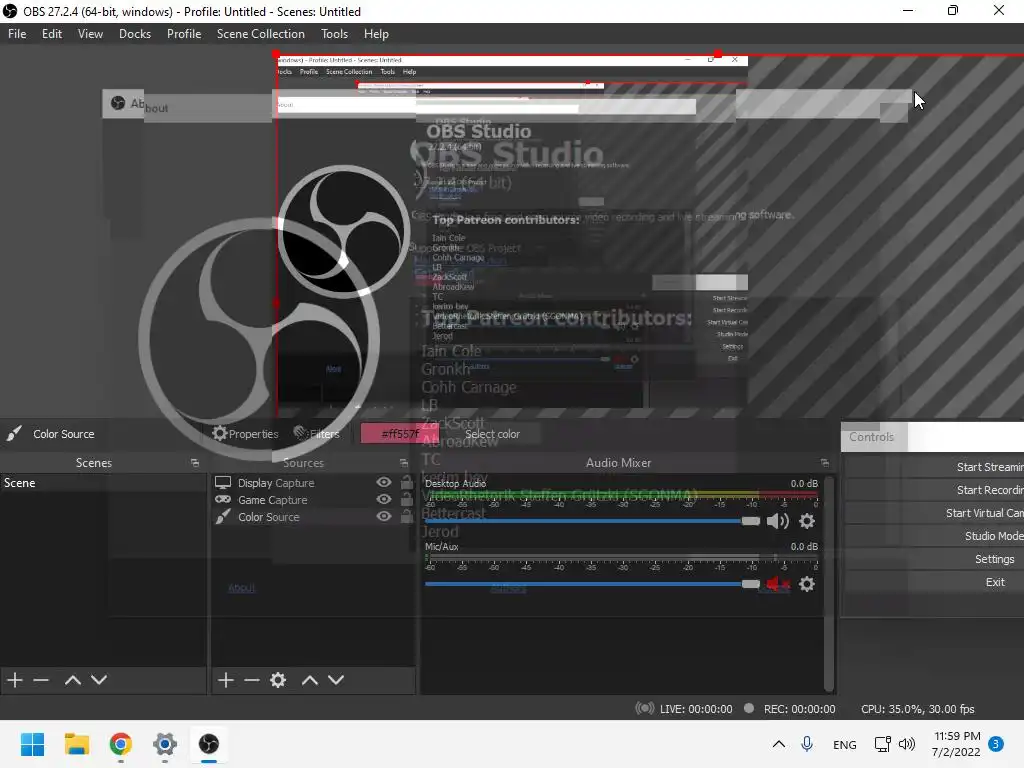
Task: Click LIVE timer in status bar
Action: [696, 709]
